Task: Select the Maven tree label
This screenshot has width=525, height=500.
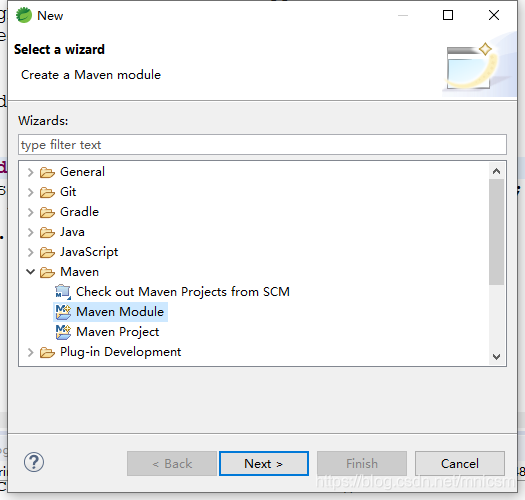Action: pos(79,272)
